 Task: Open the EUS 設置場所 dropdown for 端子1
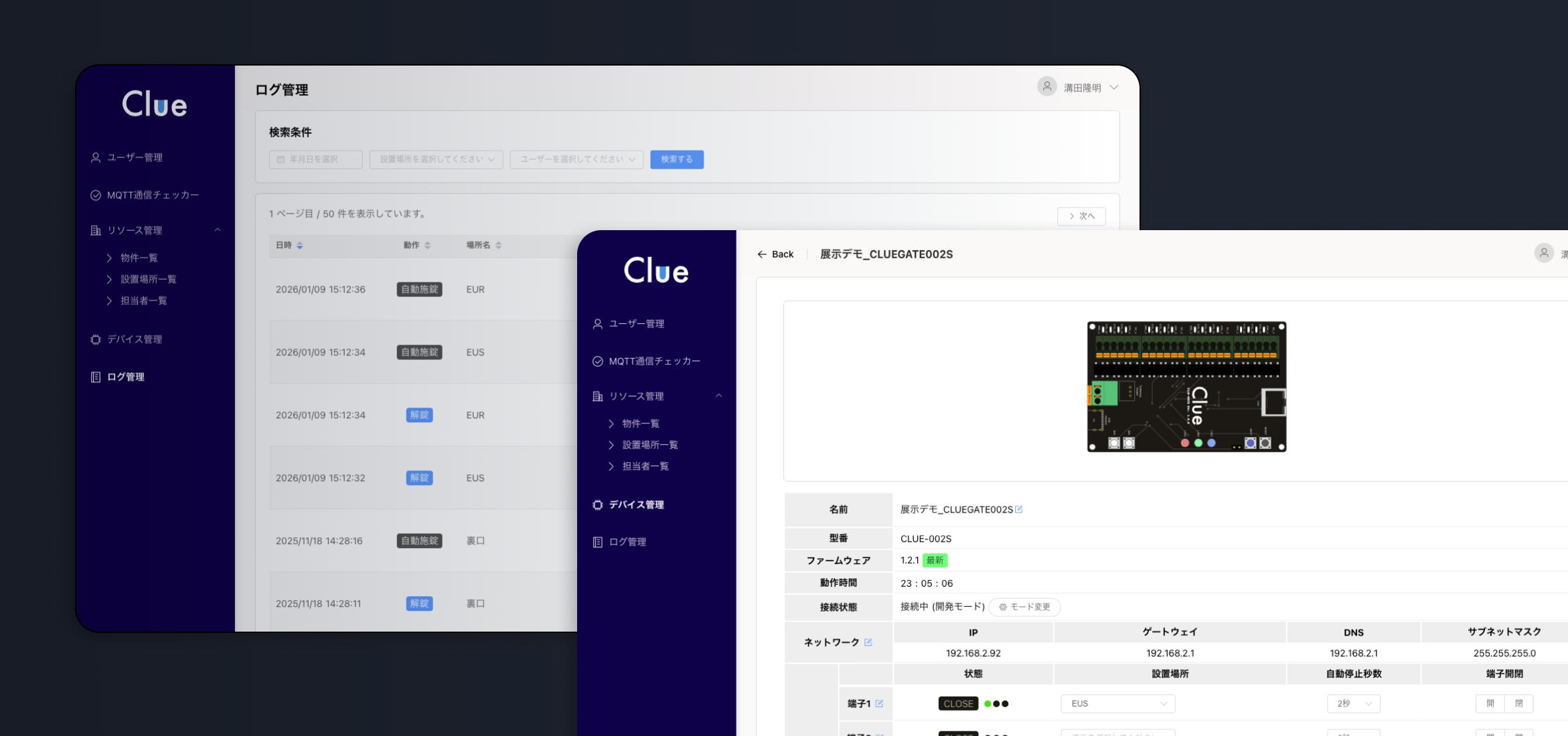point(1117,704)
